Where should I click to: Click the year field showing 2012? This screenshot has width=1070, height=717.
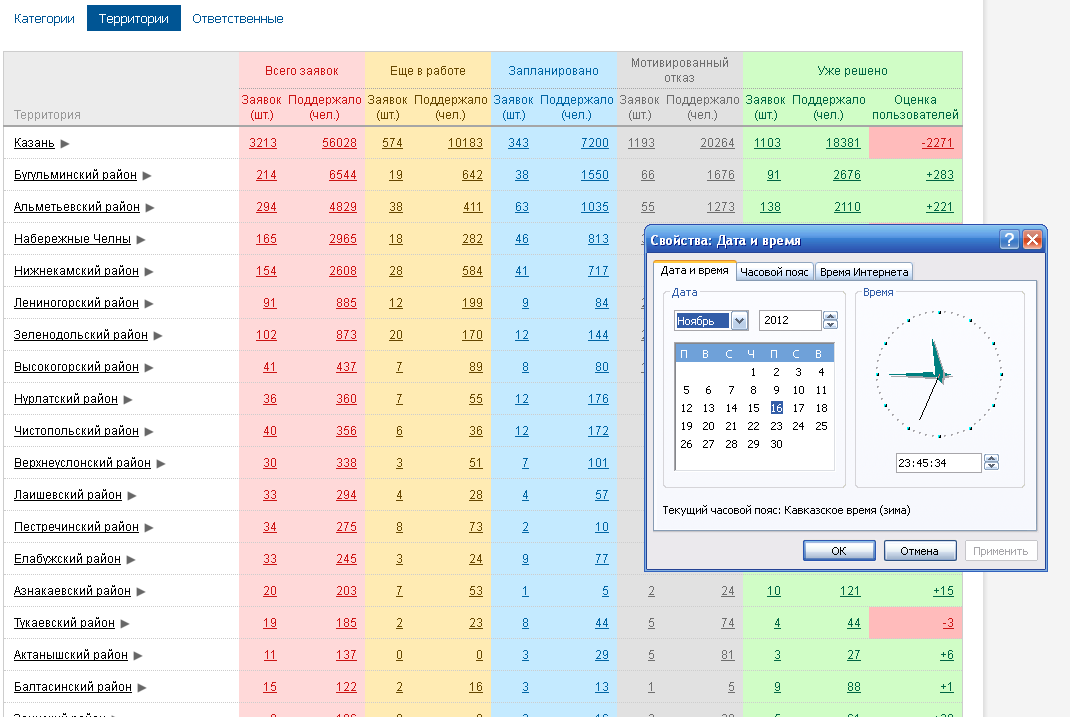(x=790, y=320)
